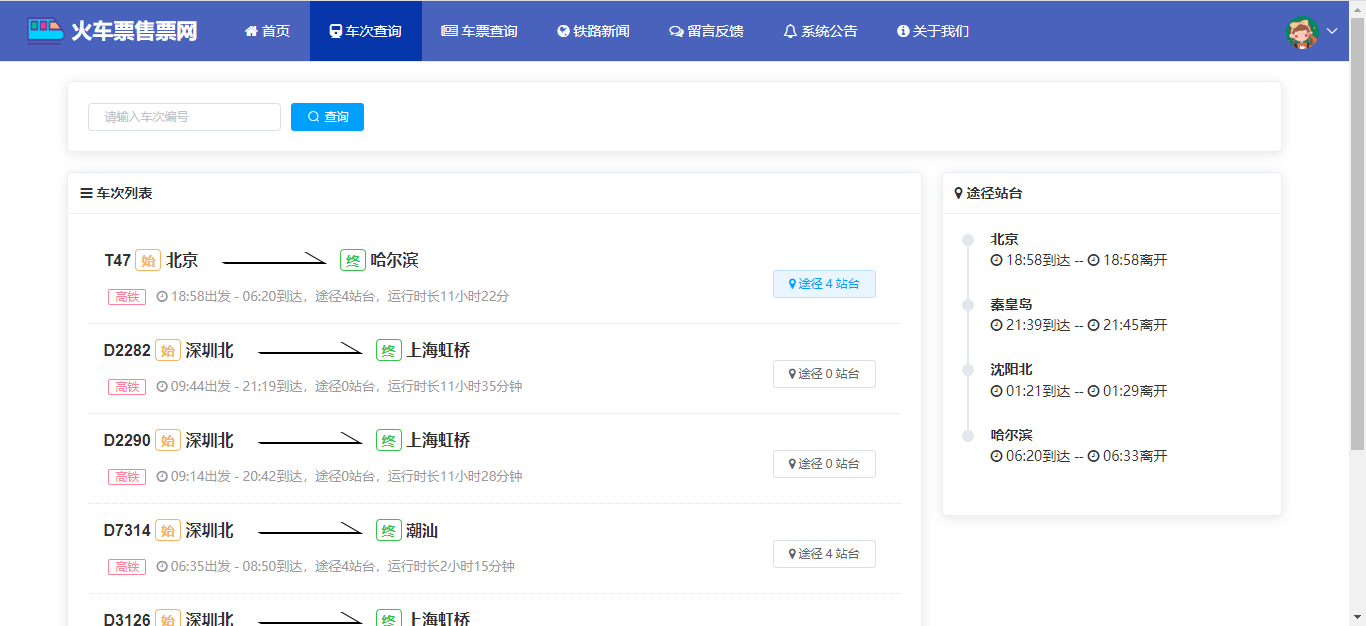This screenshot has height=626, width=1366.
Task: Open the 车票查询 ticket search tab
Action: point(479,31)
